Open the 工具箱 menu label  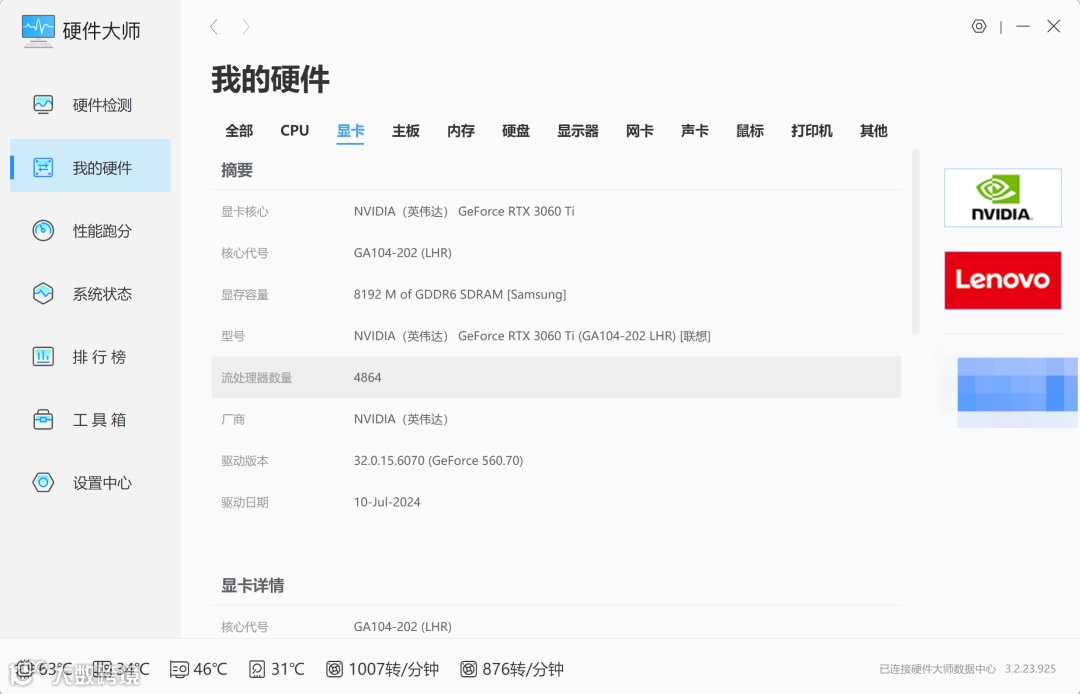[x=100, y=420]
